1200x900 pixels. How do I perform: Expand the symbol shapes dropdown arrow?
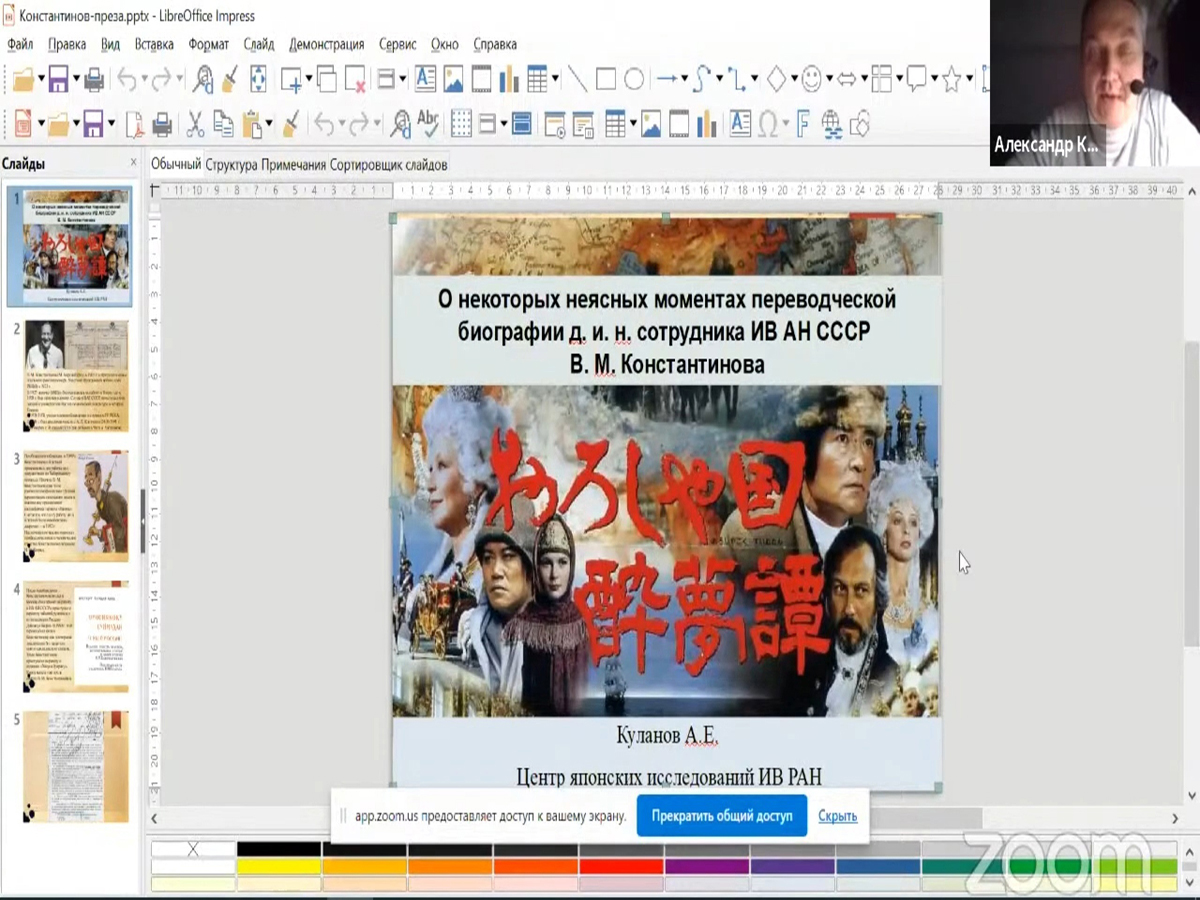[x=829, y=78]
